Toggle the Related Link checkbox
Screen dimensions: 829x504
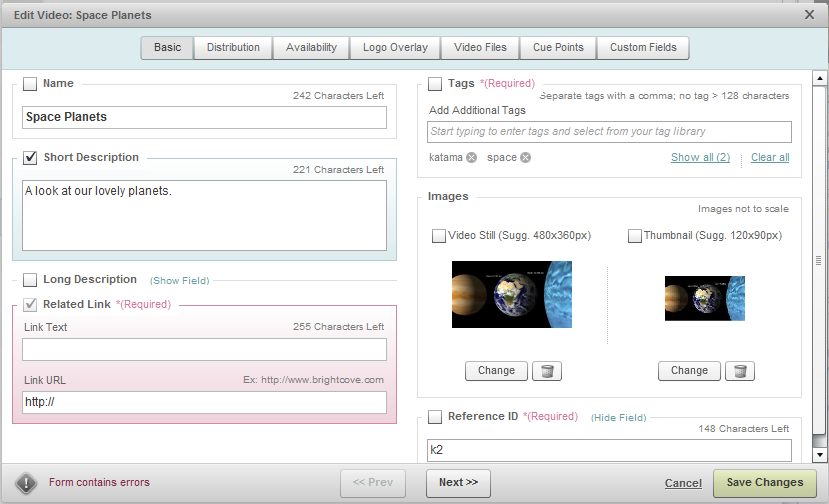(30, 305)
